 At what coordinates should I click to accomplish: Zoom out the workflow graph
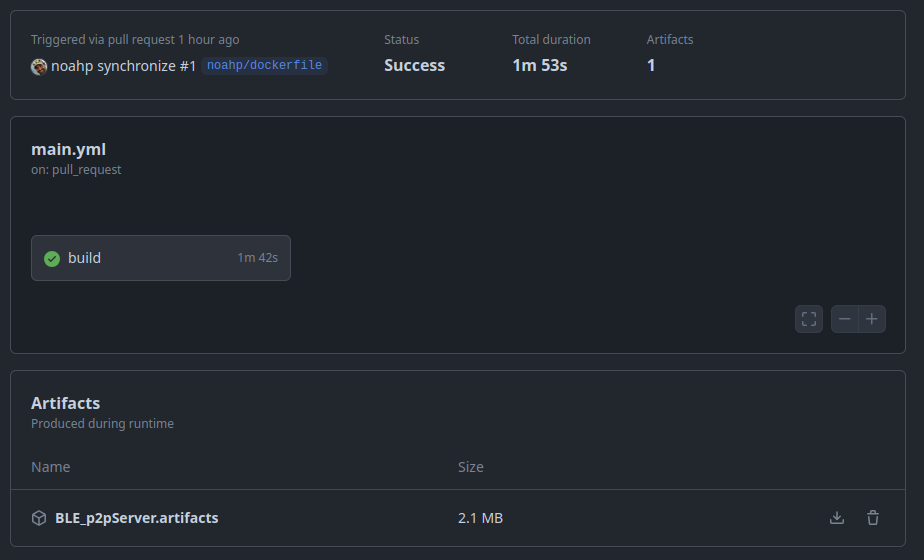click(x=844, y=319)
